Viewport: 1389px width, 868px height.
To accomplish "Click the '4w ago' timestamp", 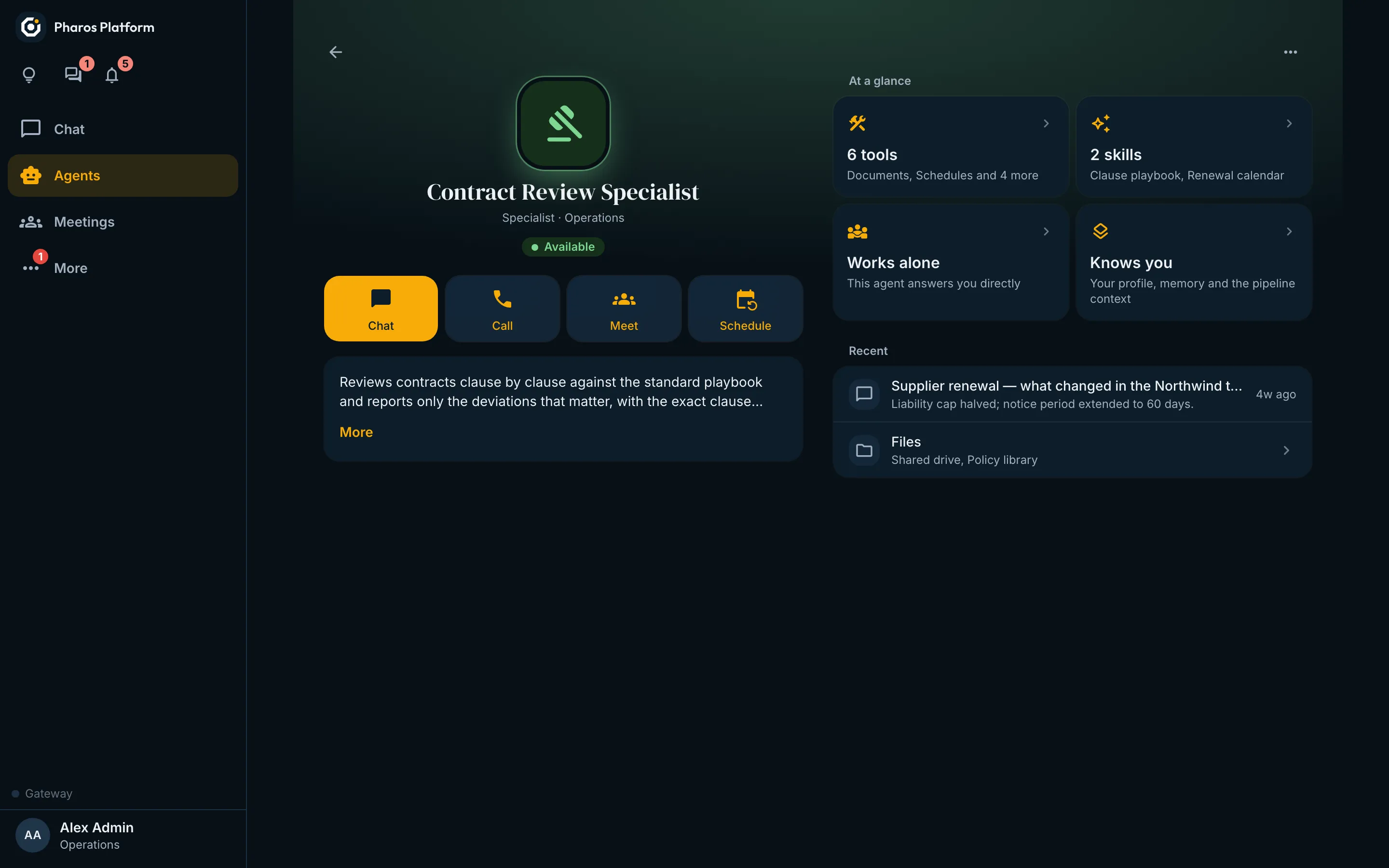I will [1276, 394].
